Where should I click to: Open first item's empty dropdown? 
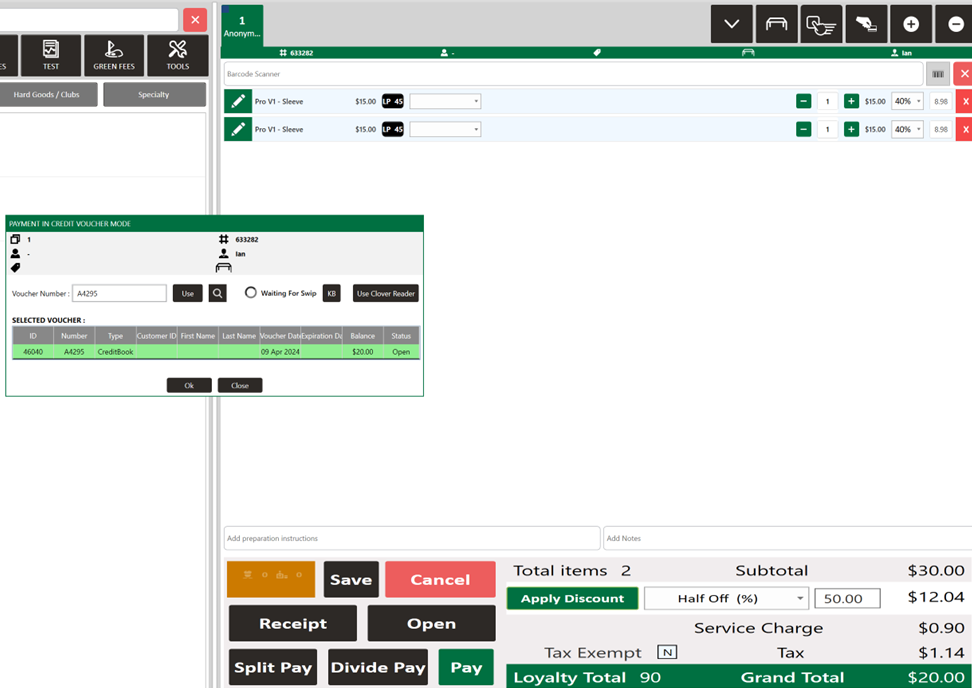coord(445,102)
